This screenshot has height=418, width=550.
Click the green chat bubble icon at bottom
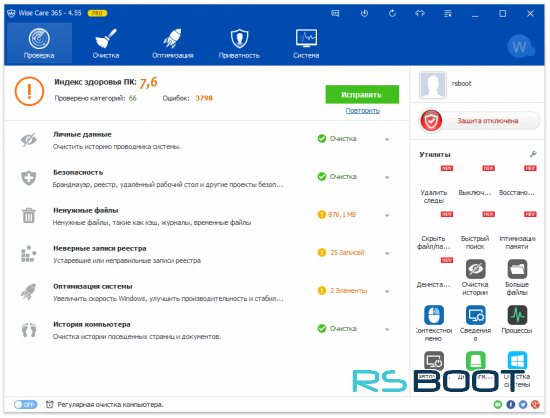click(498, 405)
